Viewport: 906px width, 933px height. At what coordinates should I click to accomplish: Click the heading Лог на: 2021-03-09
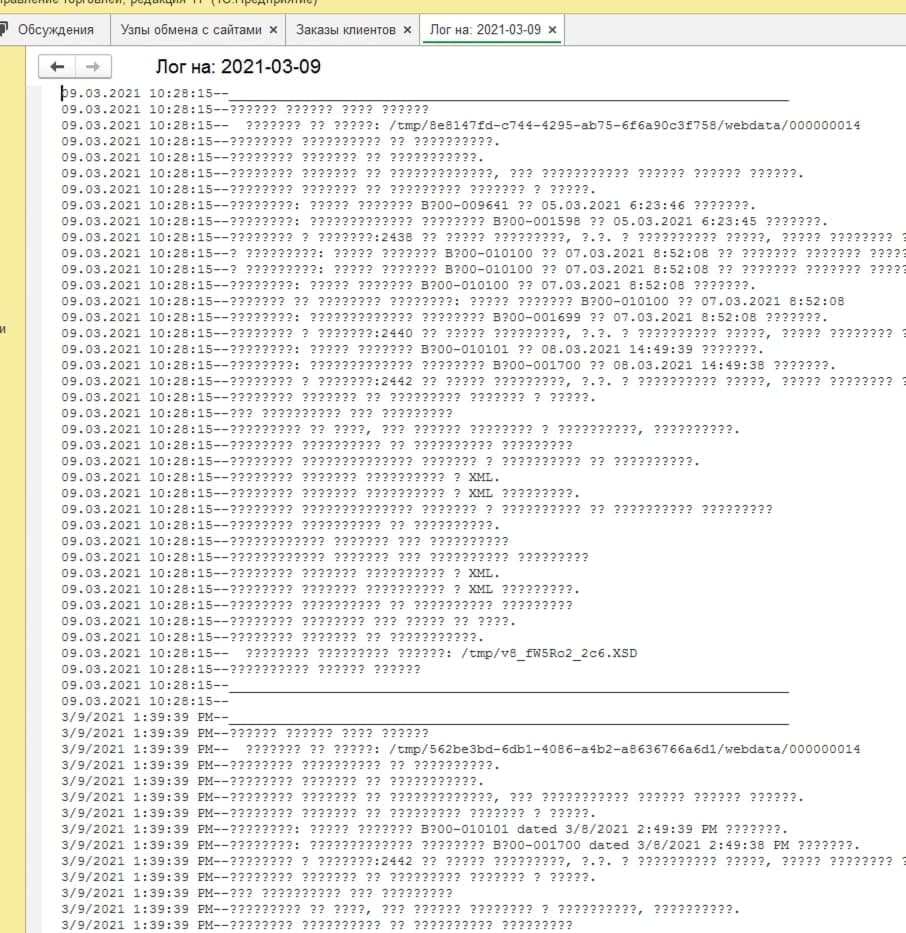click(238, 66)
